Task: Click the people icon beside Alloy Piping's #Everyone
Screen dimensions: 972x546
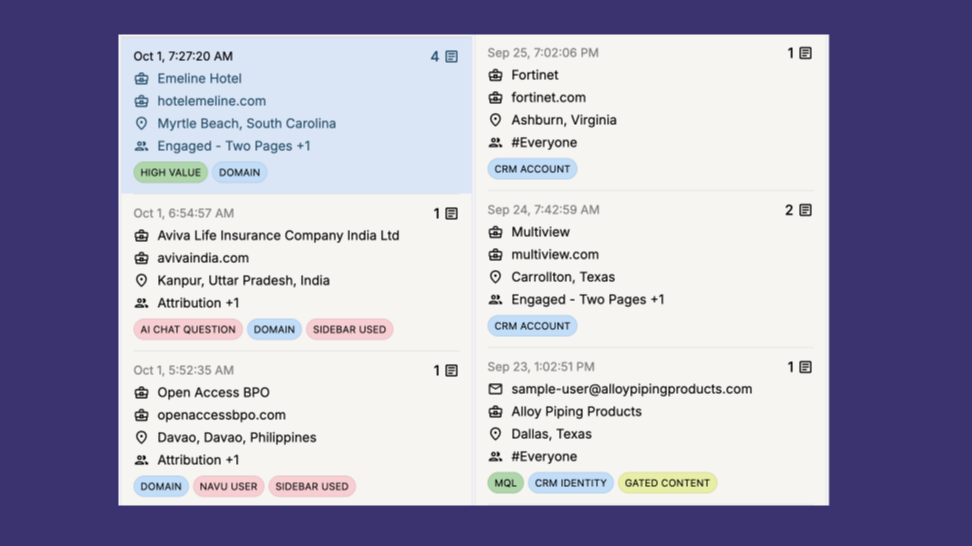Action: (x=495, y=457)
